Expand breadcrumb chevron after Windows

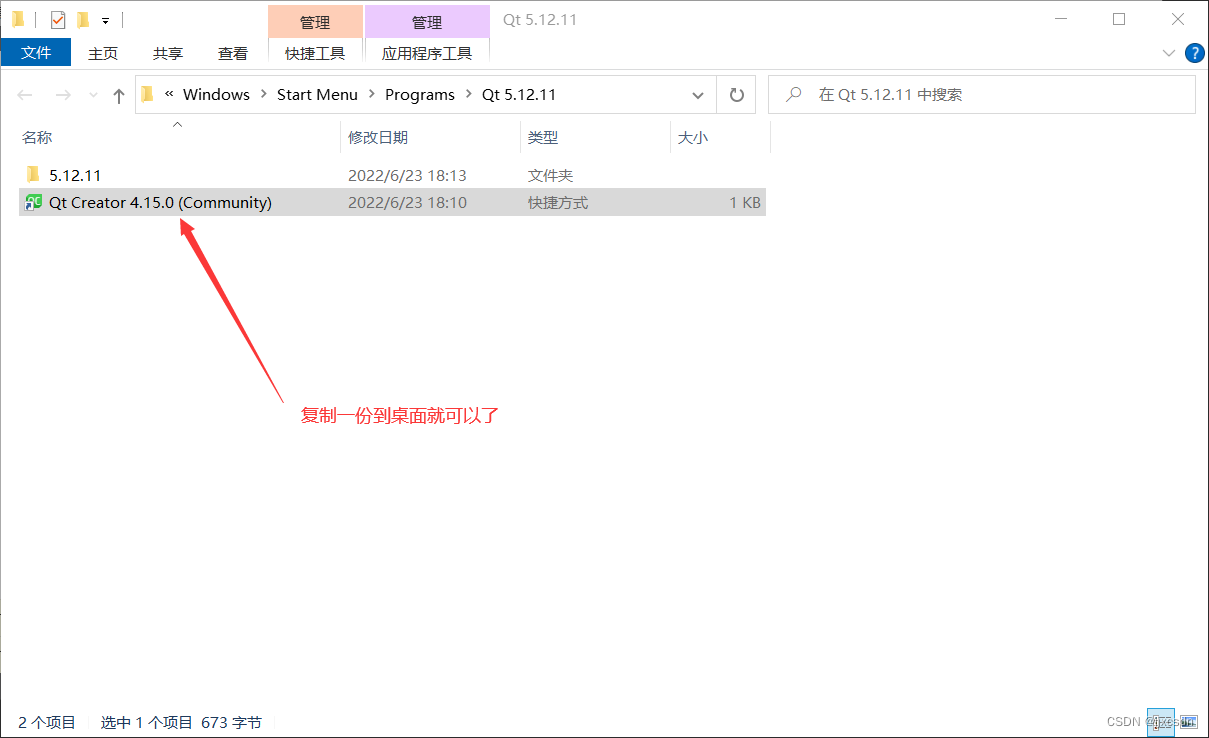[264, 95]
